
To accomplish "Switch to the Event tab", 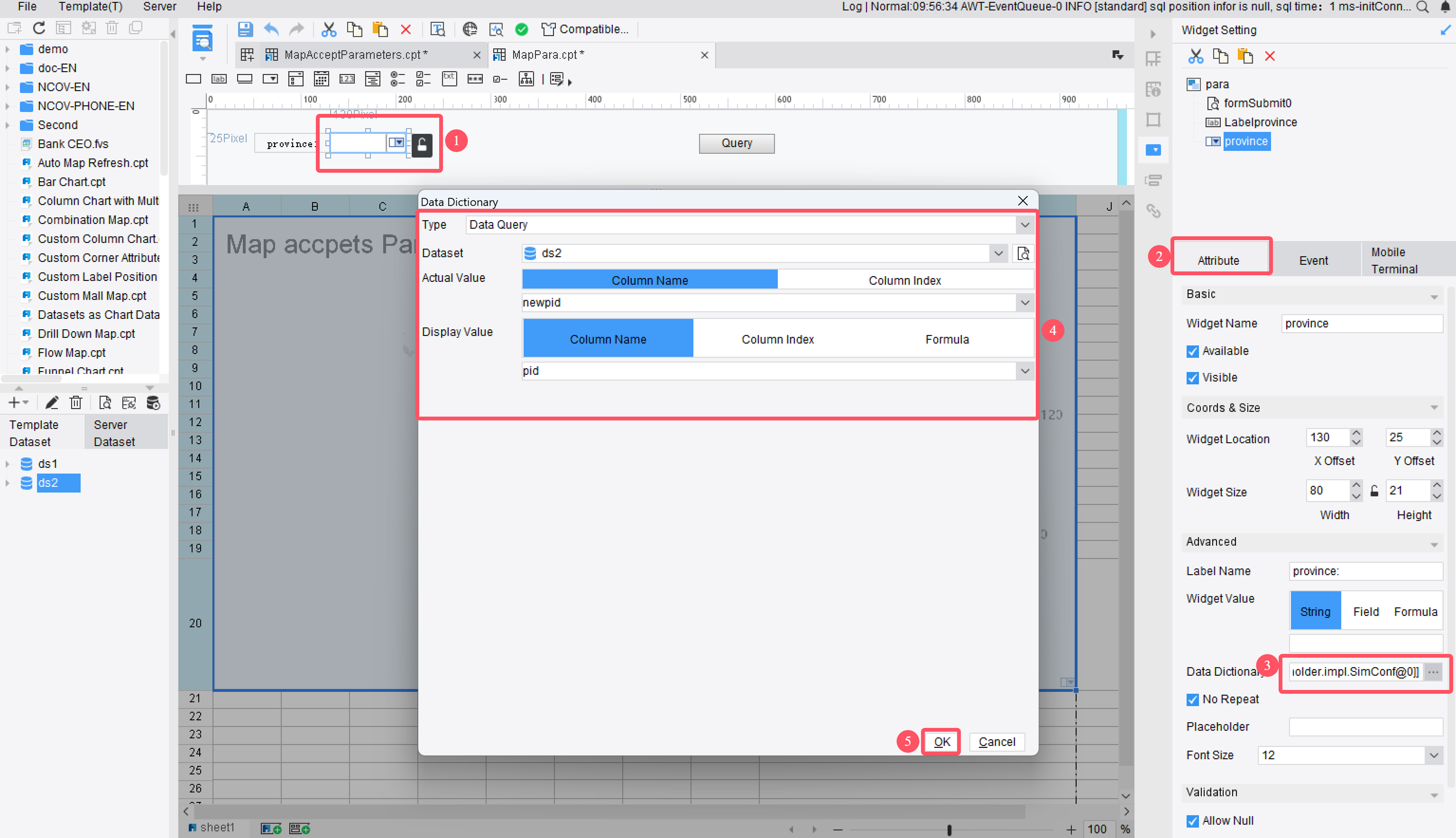I will tap(1313, 261).
